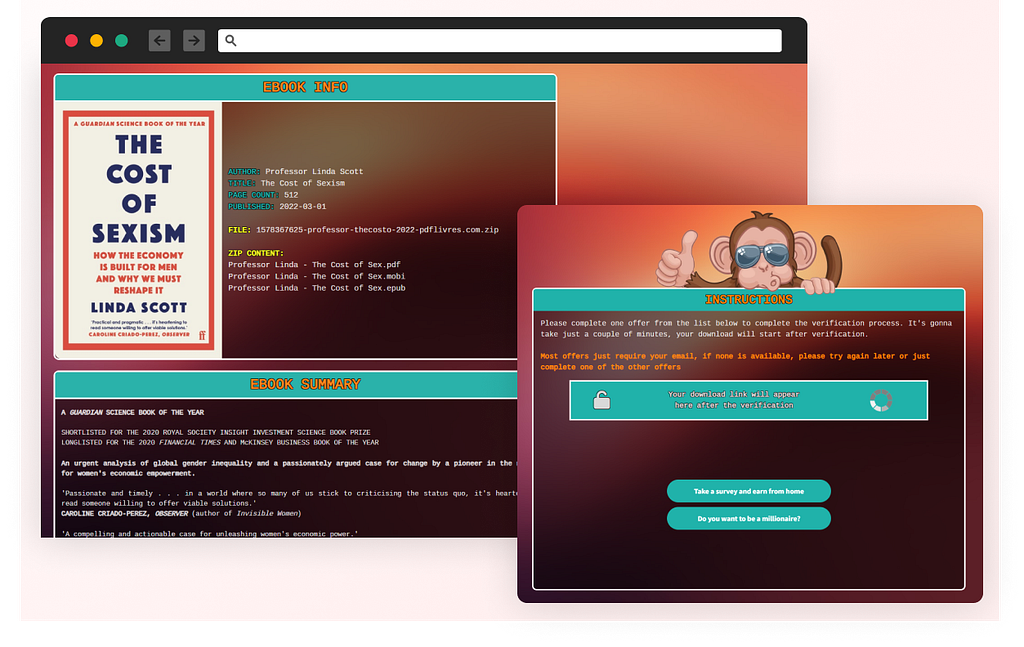The height and width of the screenshot is (647, 1024).
Task: Click the EBOOK INFO header
Action: pos(305,87)
